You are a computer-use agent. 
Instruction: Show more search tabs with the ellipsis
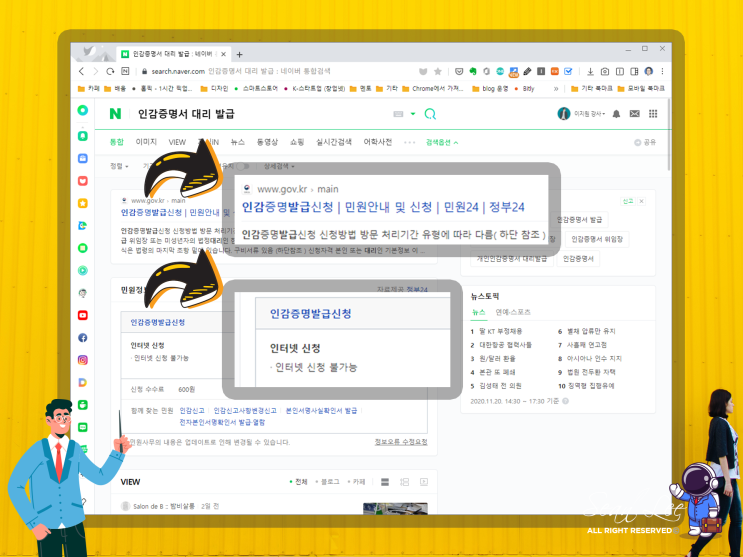(x=409, y=142)
